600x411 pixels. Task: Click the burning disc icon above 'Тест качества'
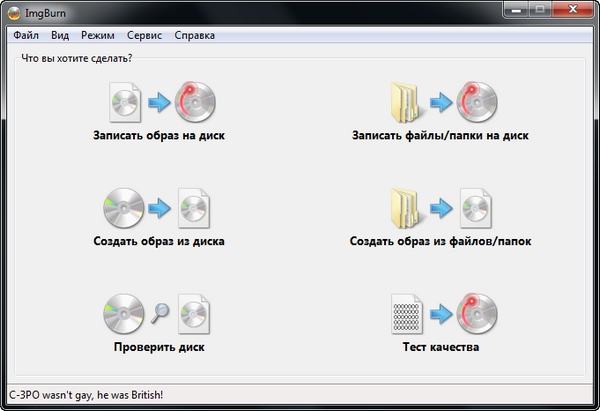(477, 313)
